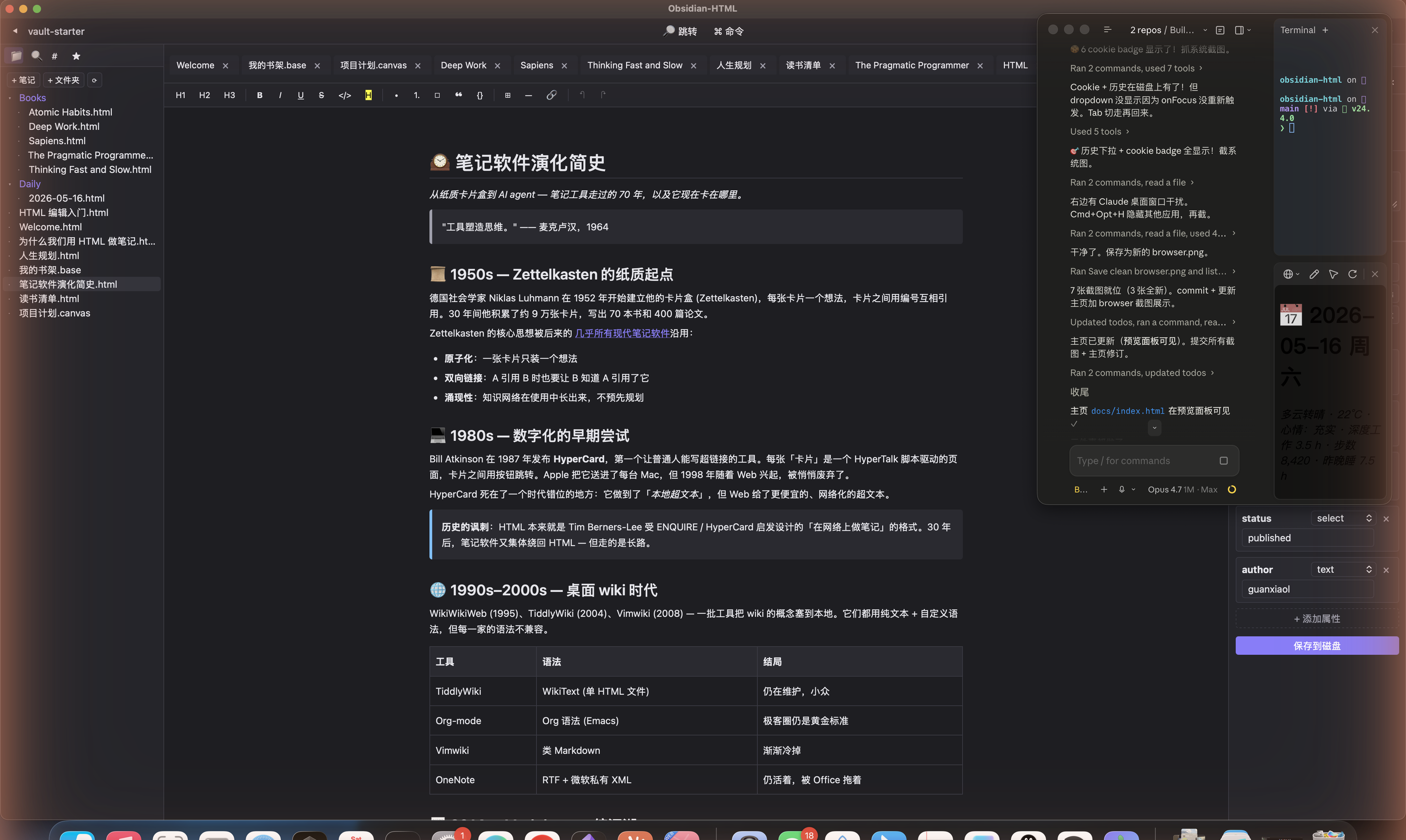Insert table from editor toolbar
Viewport: 1406px width, 840px height.
pos(508,95)
